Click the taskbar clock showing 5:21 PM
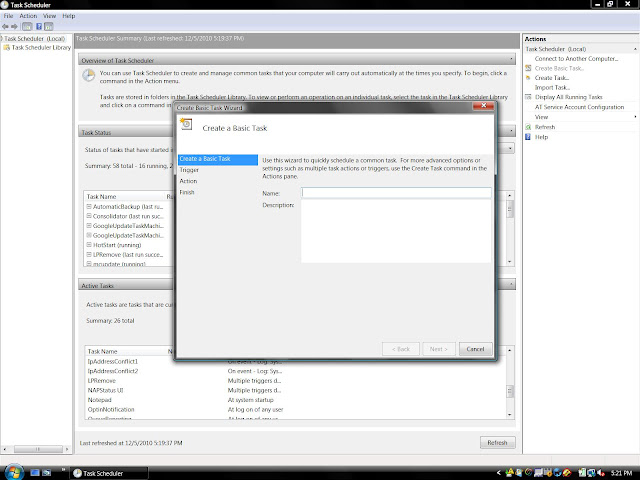 622,473
